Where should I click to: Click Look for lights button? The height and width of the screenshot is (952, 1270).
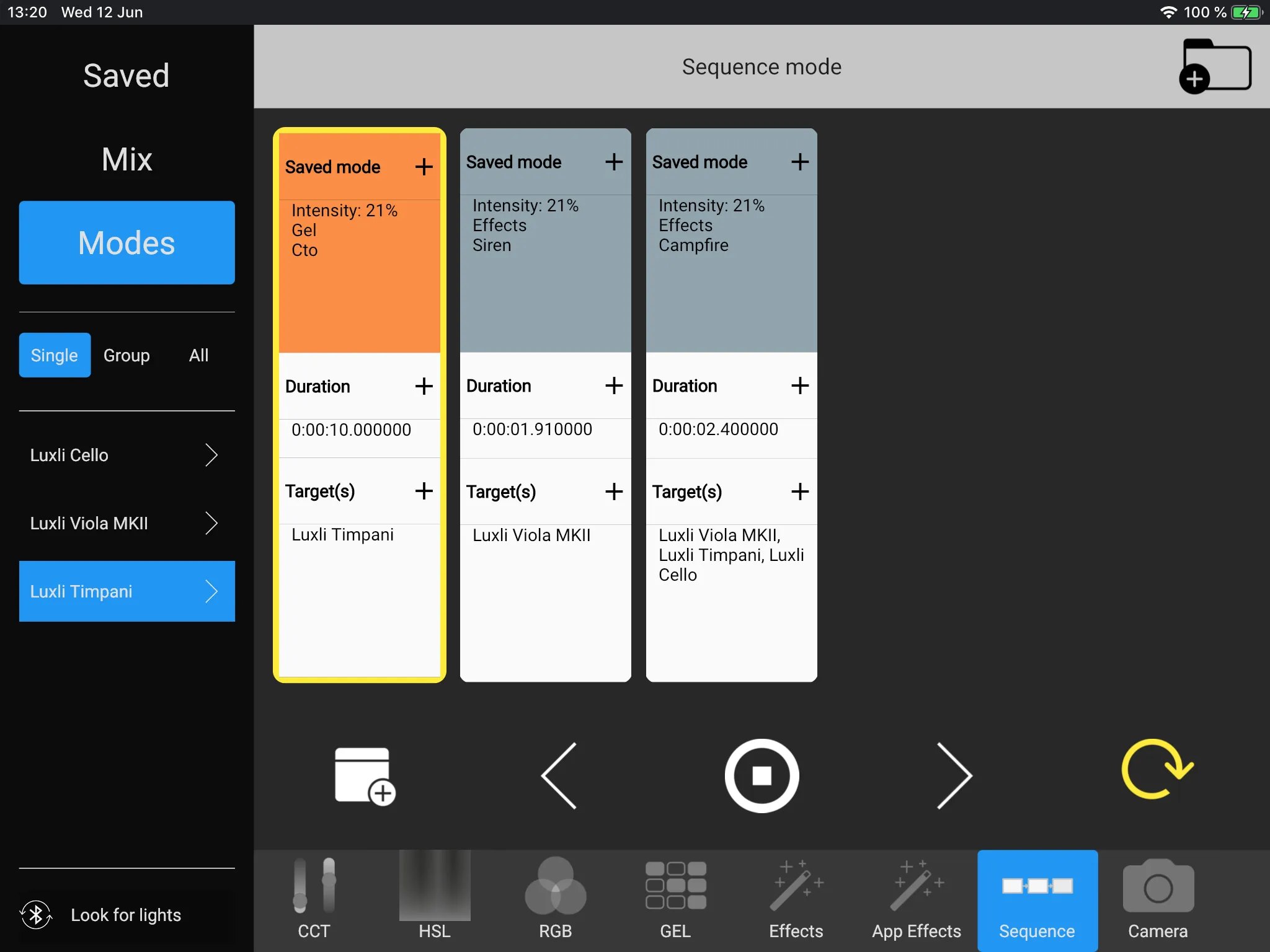pos(126,914)
